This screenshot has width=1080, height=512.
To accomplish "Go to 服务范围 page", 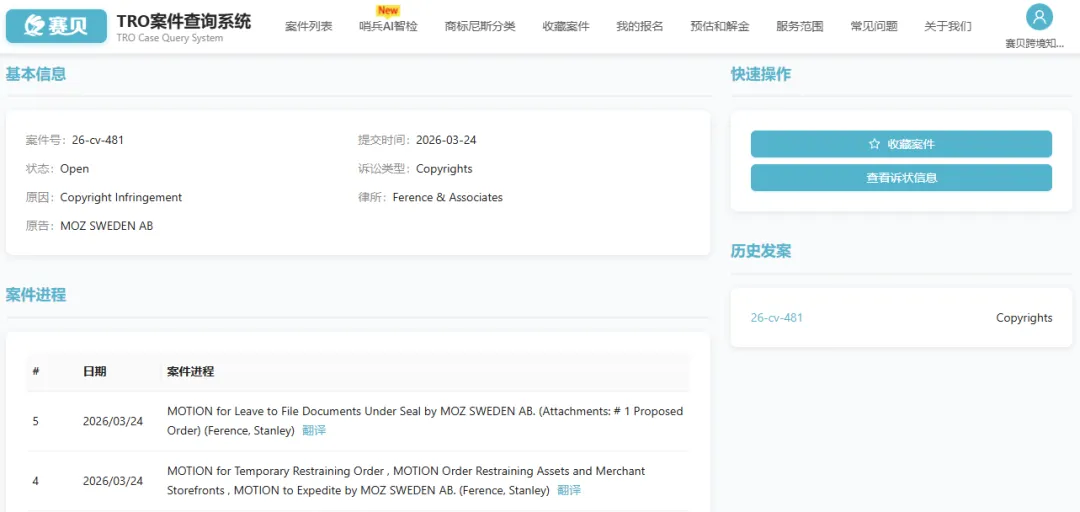I will click(800, 27).
